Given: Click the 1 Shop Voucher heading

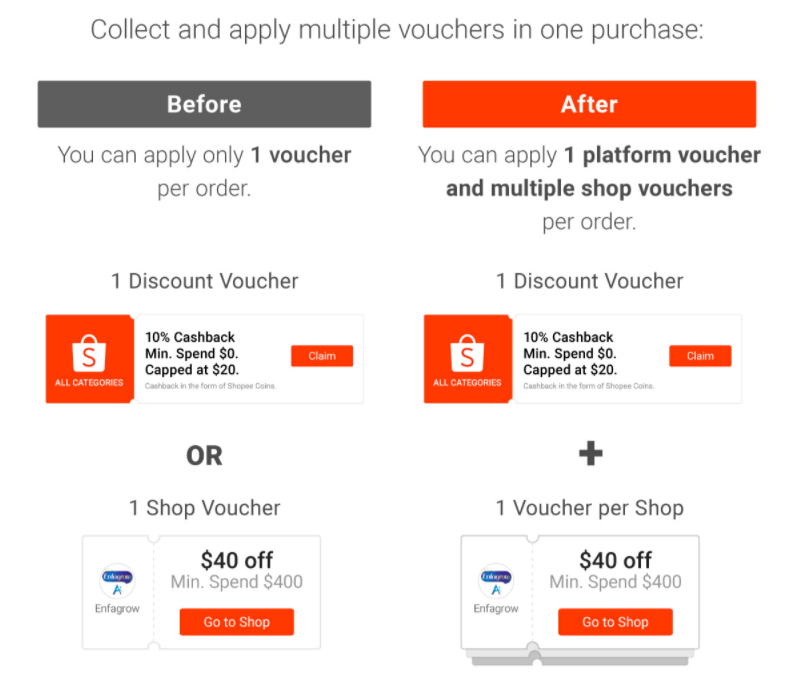Looking at the screenshot, I should 204,508.
